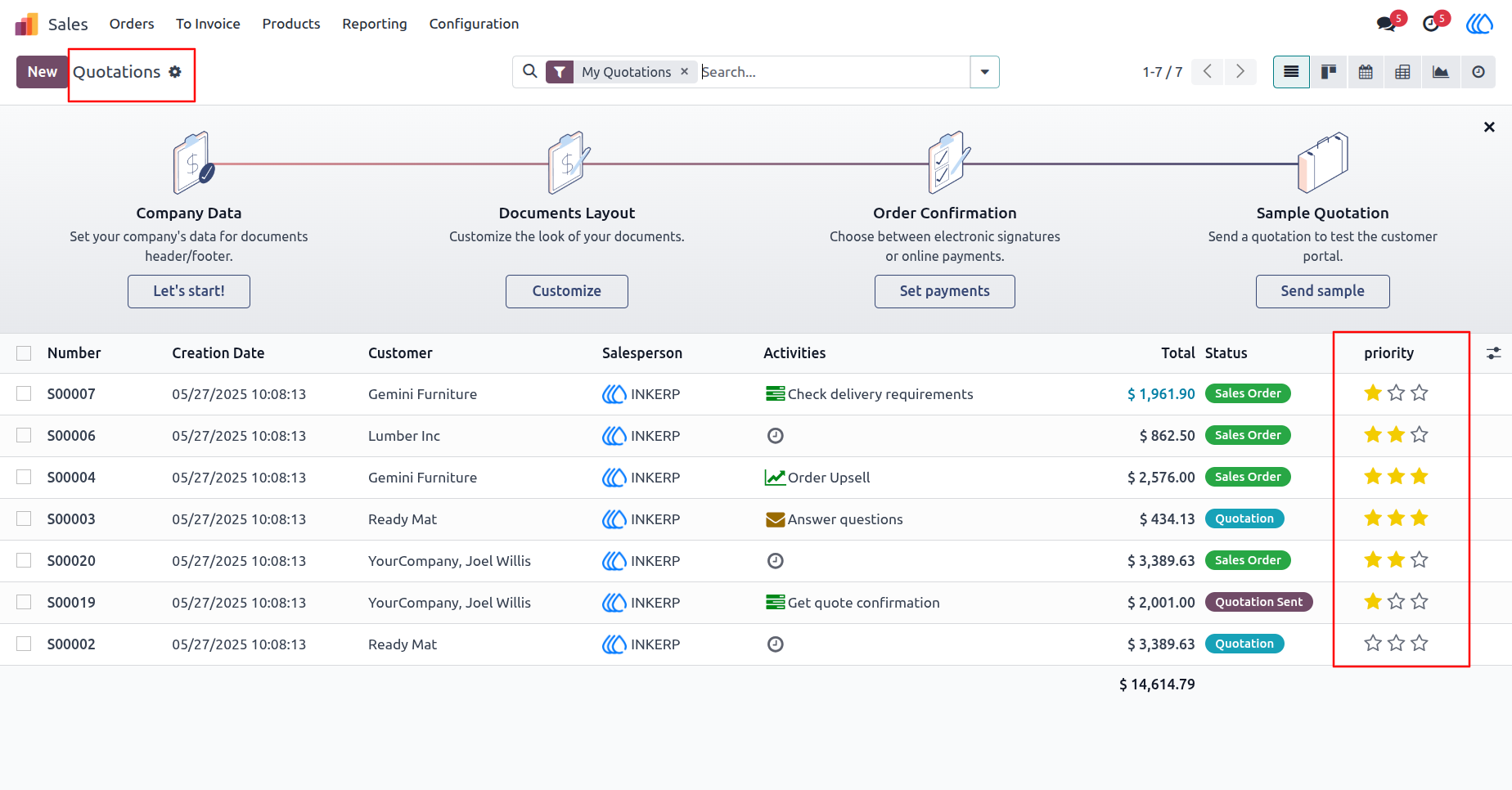Set S00002 priority to three stars
The image size is (1512, 790).
(x=1420, y=644)
